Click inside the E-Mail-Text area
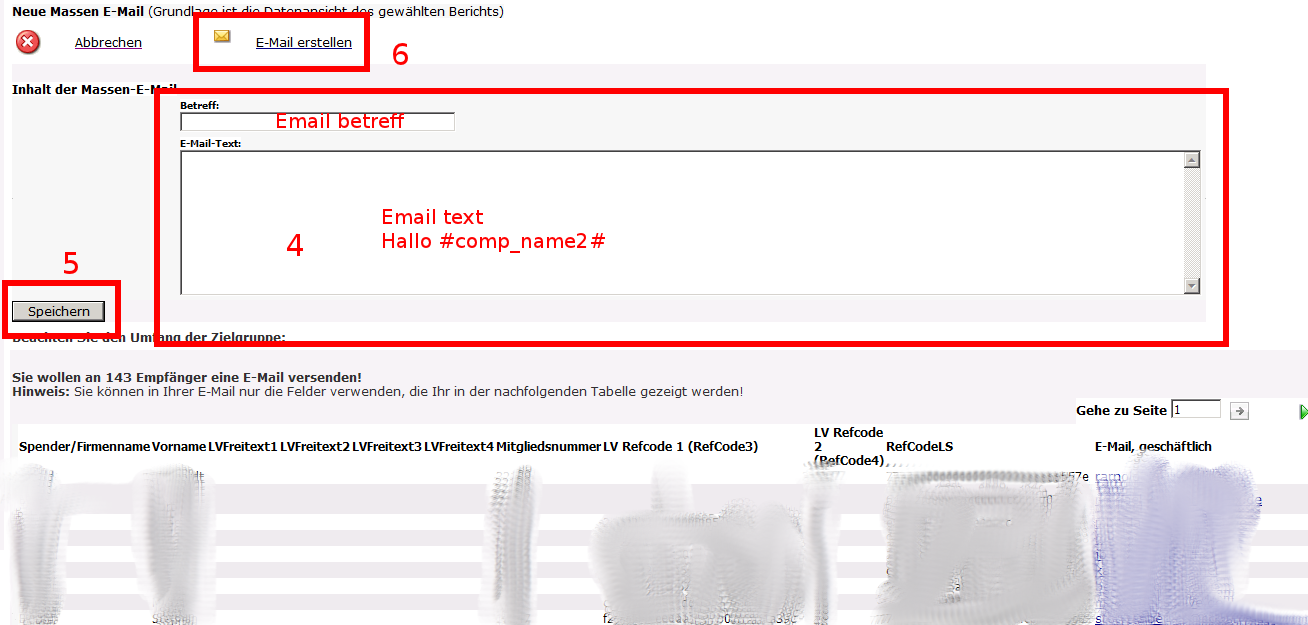 pyautogui.click(x=681, y=223)
